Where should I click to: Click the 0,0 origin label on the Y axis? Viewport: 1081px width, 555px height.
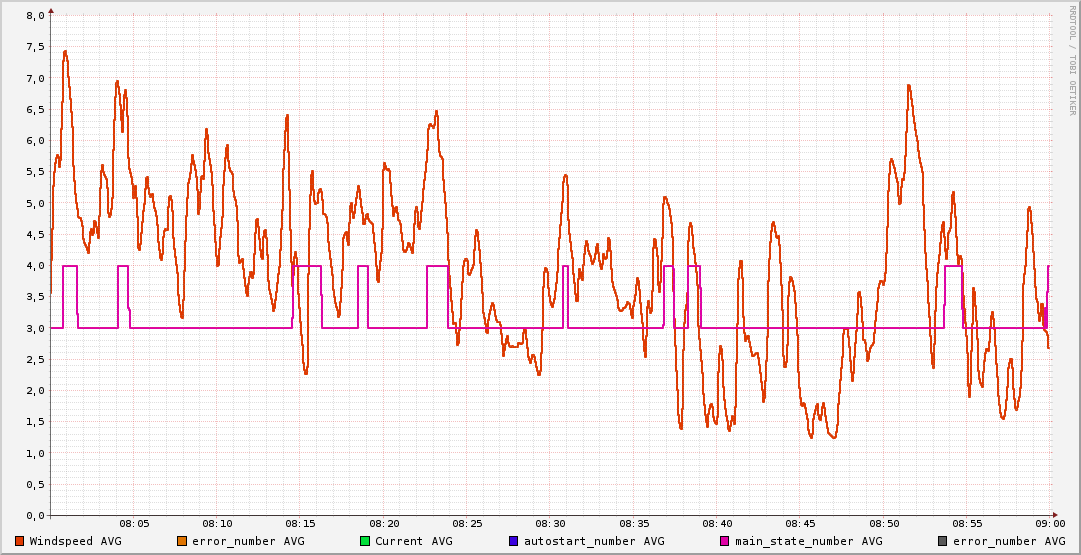tap(34, 515)
